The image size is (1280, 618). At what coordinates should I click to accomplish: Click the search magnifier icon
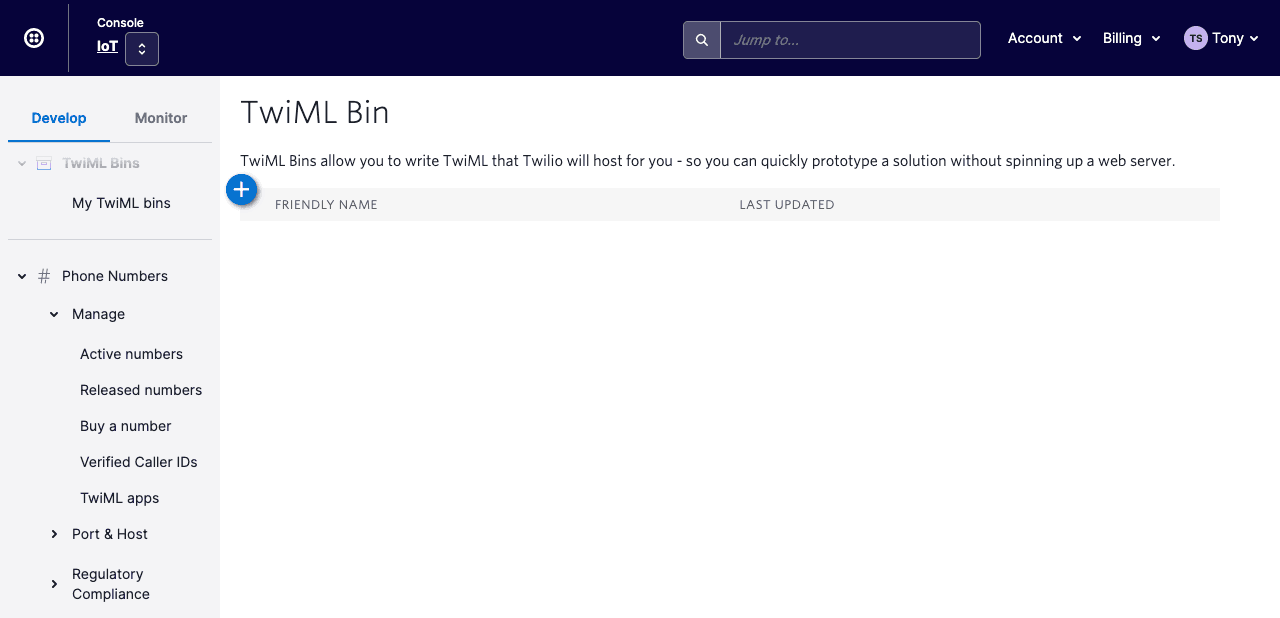tap(701, 39)
